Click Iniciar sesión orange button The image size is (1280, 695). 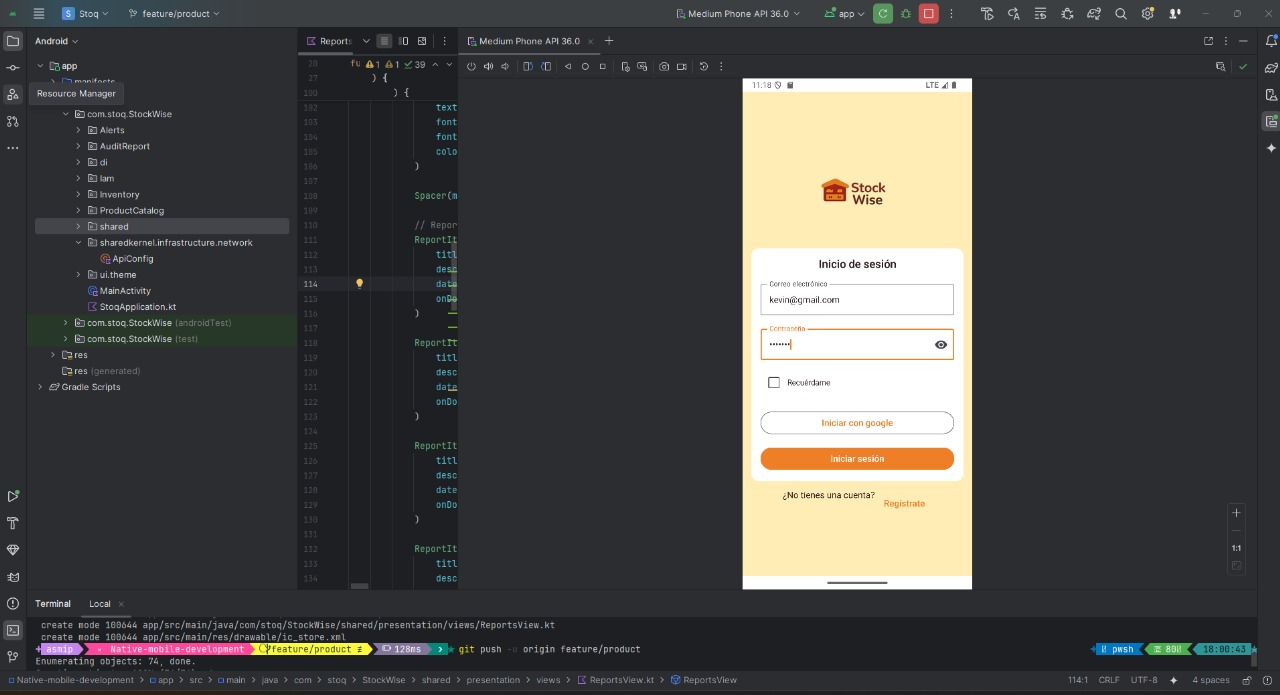click(857, 459)
